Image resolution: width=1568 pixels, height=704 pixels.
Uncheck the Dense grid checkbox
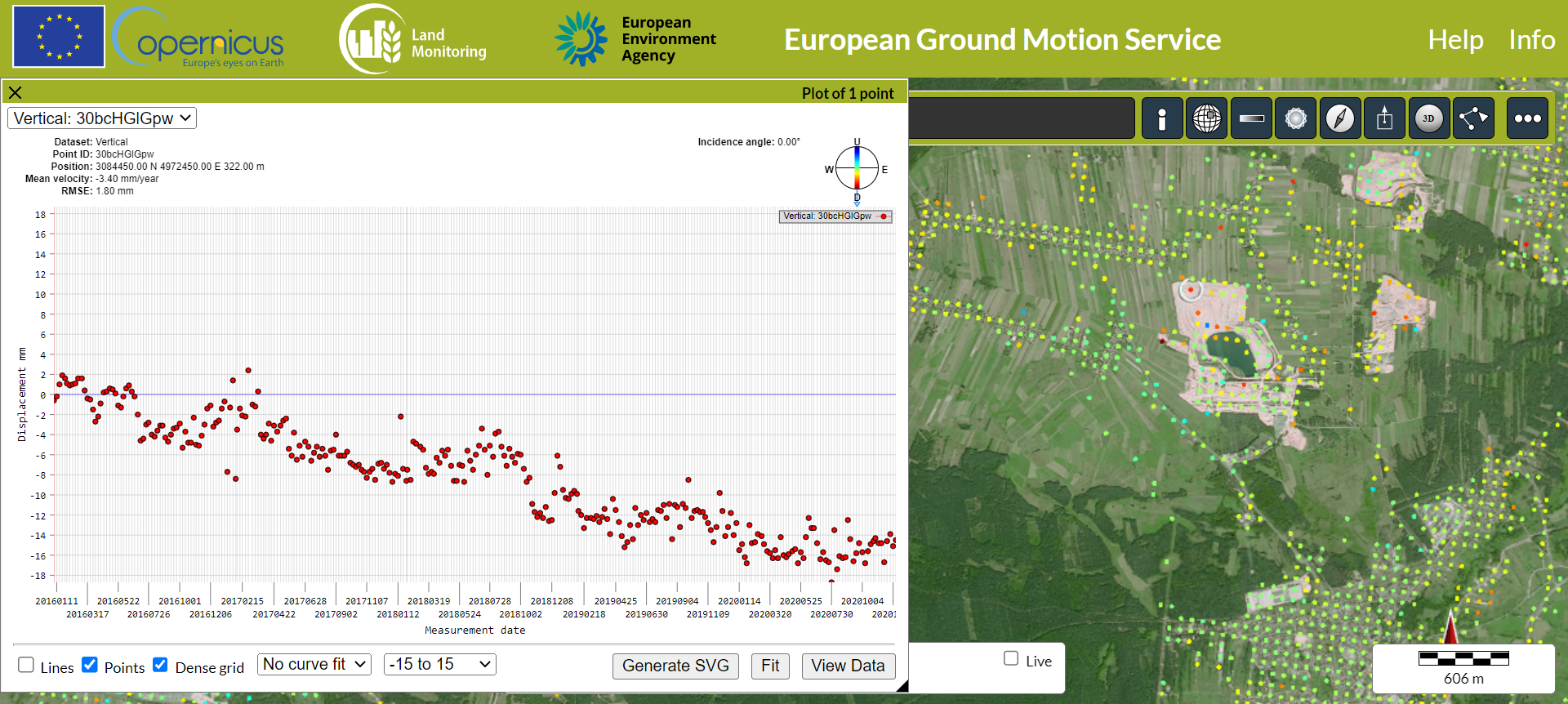click(x=161, y=665)
